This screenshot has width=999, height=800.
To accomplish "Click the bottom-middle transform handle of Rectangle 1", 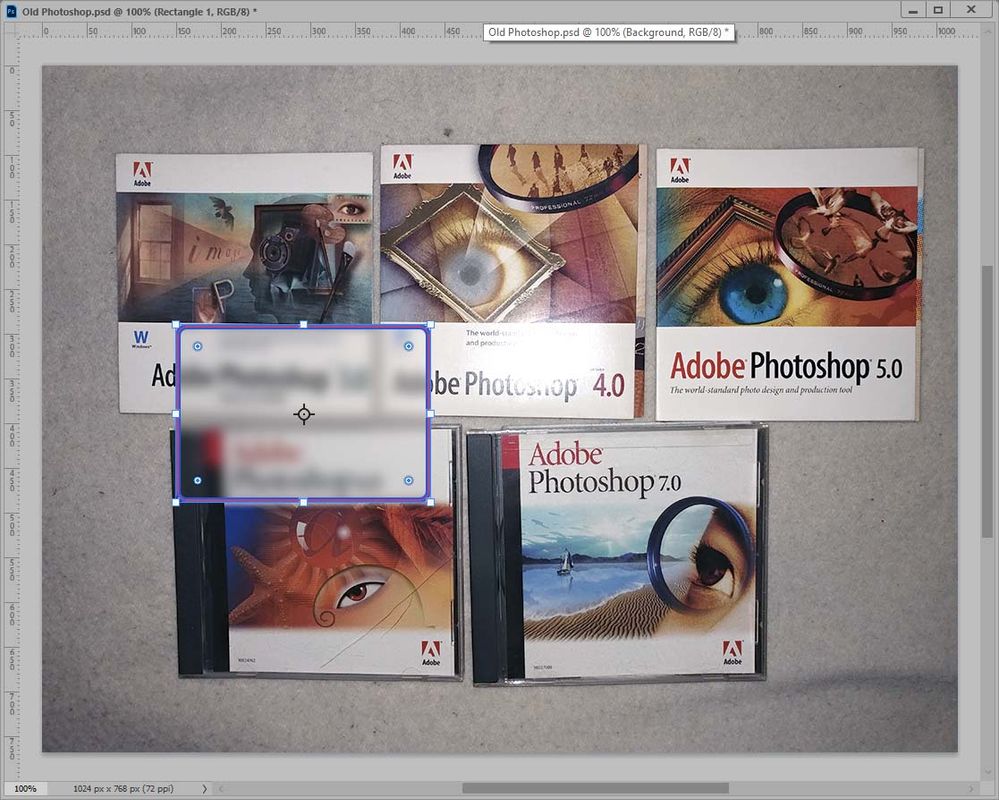I will (303, 503).
